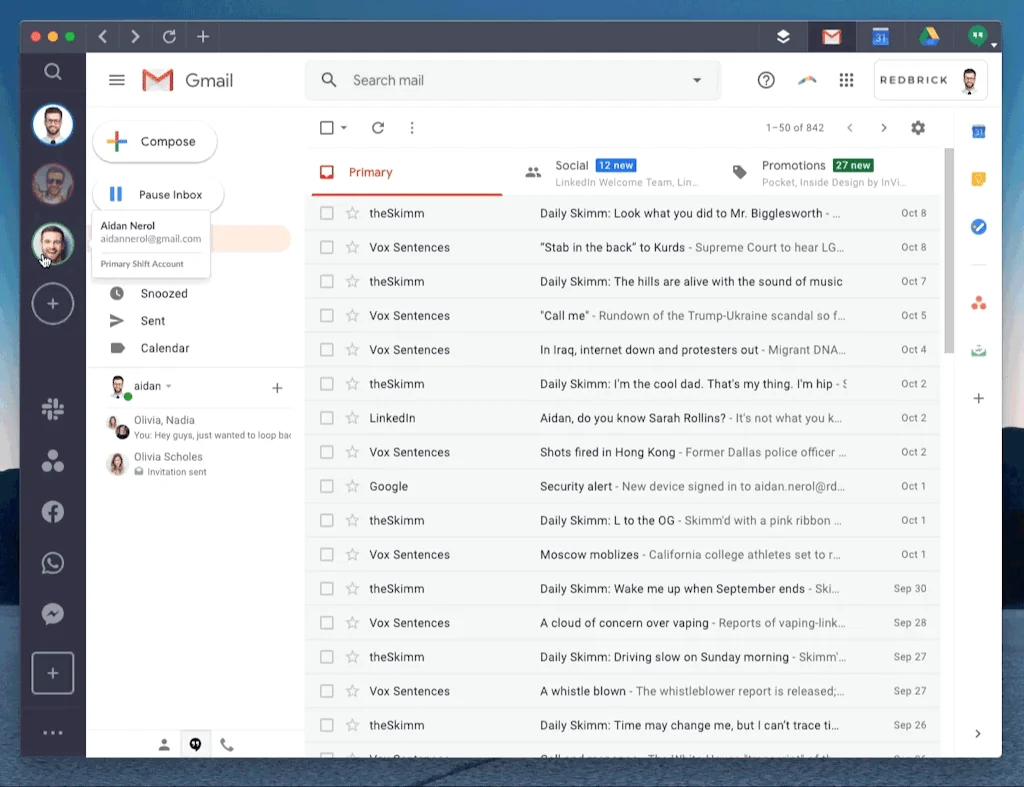
Task: Open Google Tasks from the side panel
Action: pyautogui.click(x=978, y=226)
